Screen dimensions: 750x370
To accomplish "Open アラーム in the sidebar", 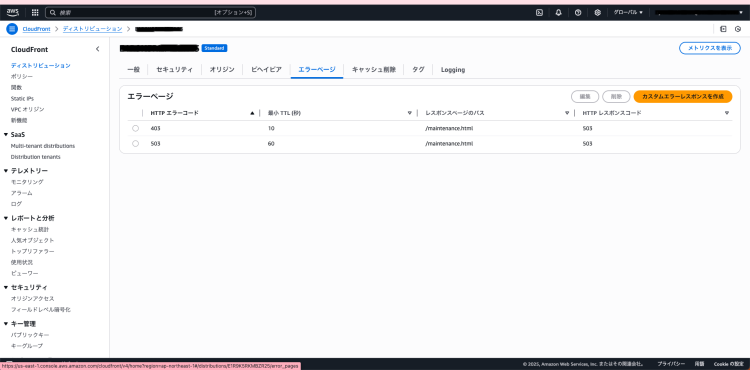I will [x=22, y=193].
